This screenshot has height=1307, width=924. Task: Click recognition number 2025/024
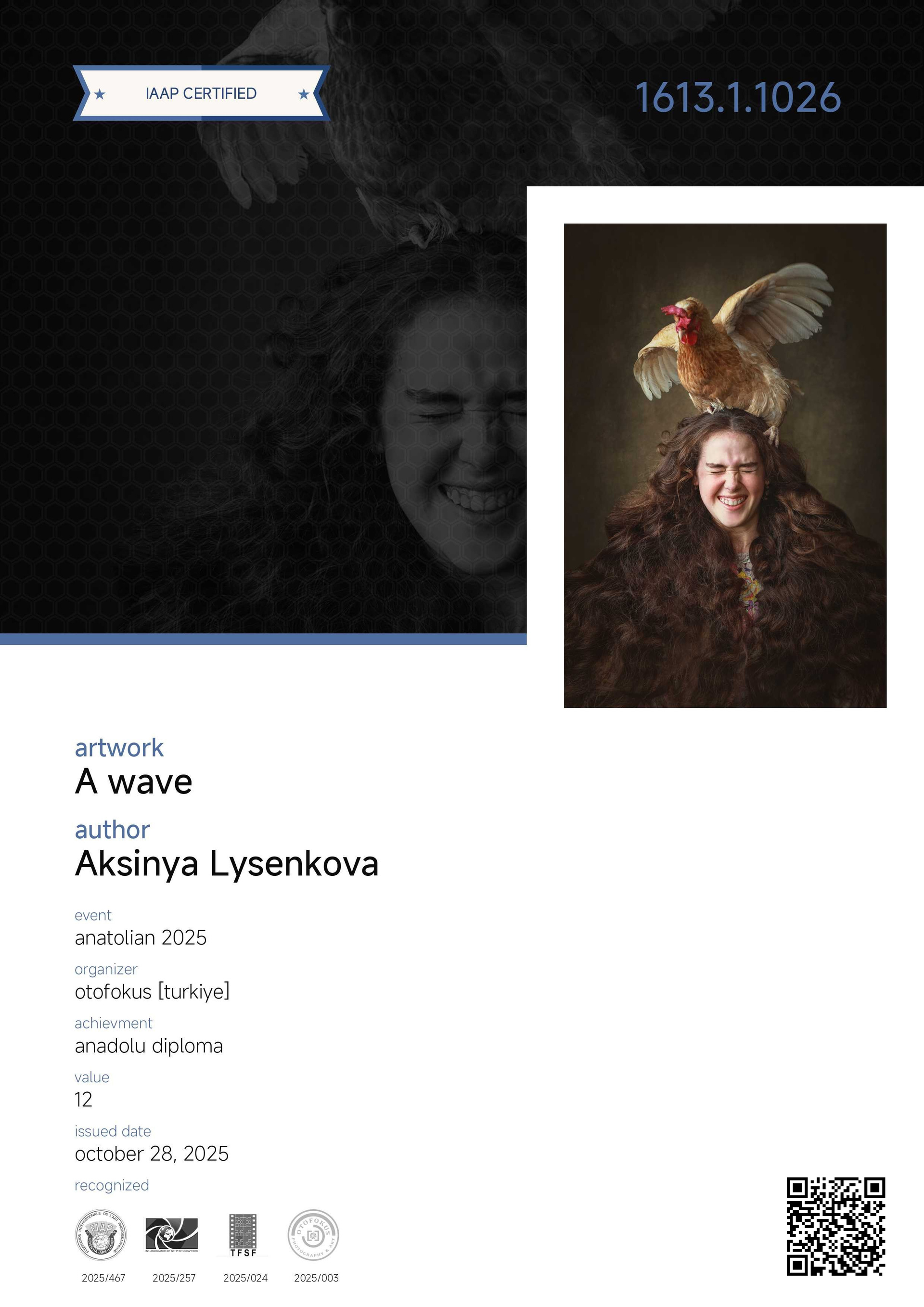click(245, 1278)
